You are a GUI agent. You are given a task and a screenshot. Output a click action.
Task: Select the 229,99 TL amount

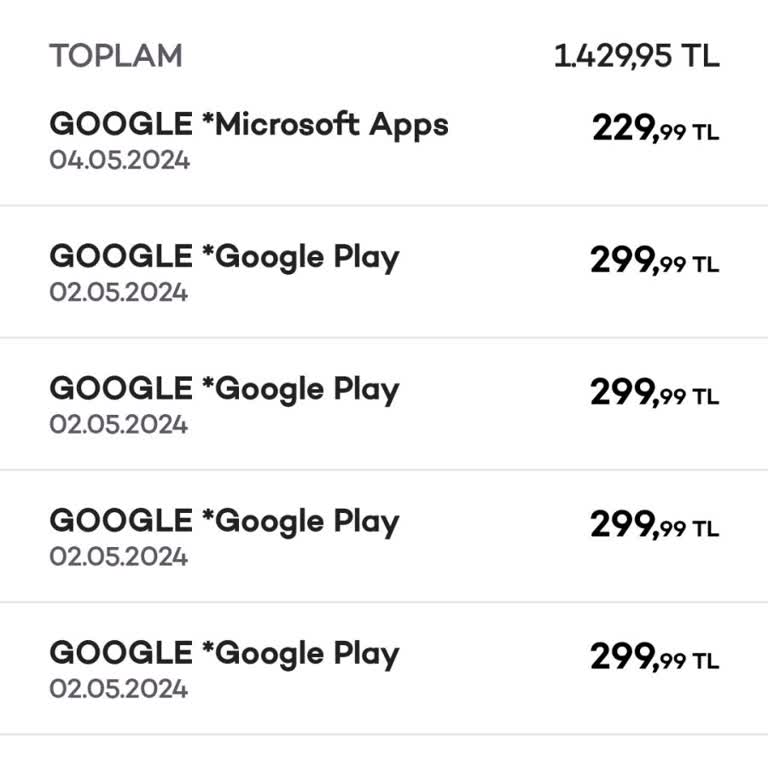654,129
